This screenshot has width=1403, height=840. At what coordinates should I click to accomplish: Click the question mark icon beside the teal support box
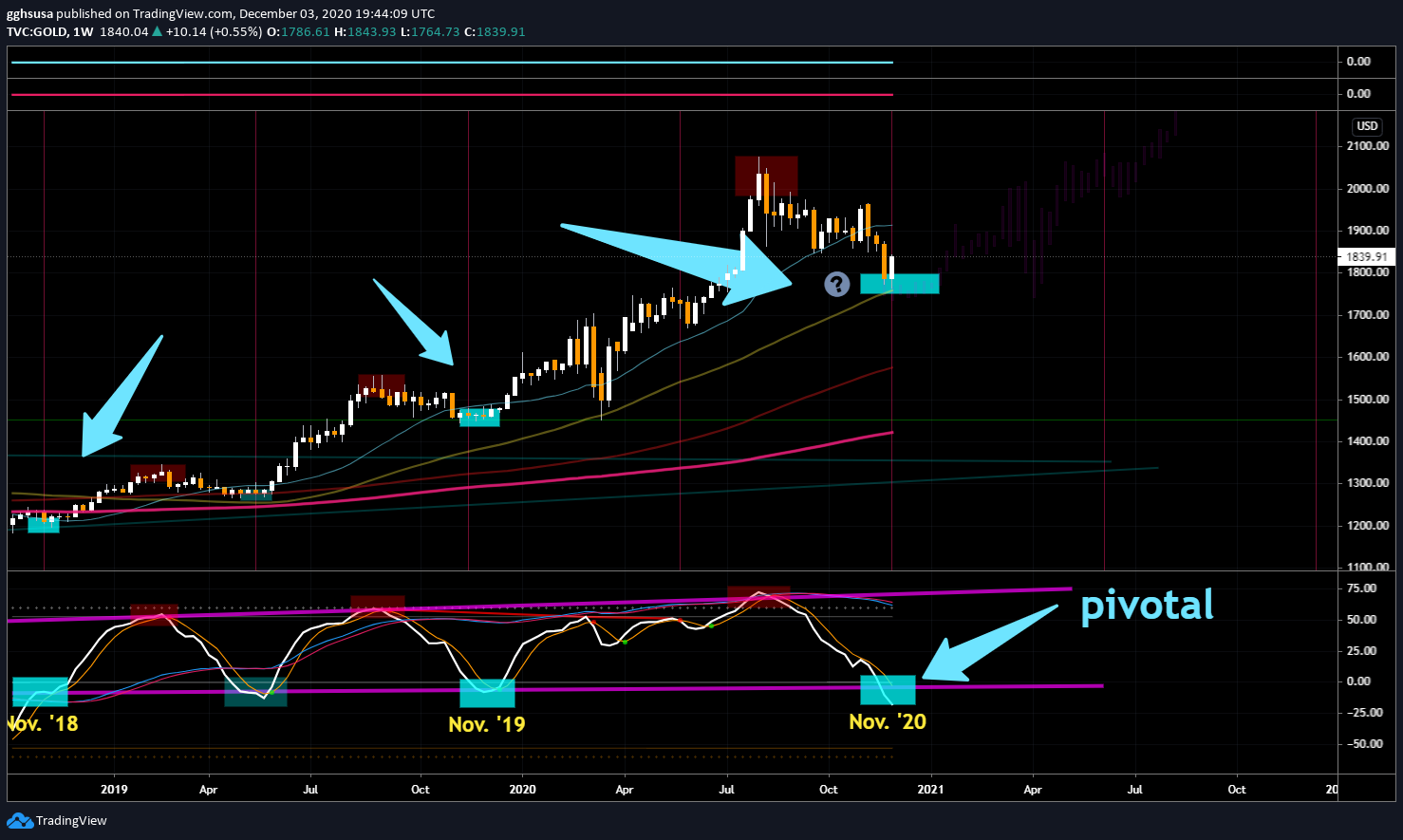(836, 284)
